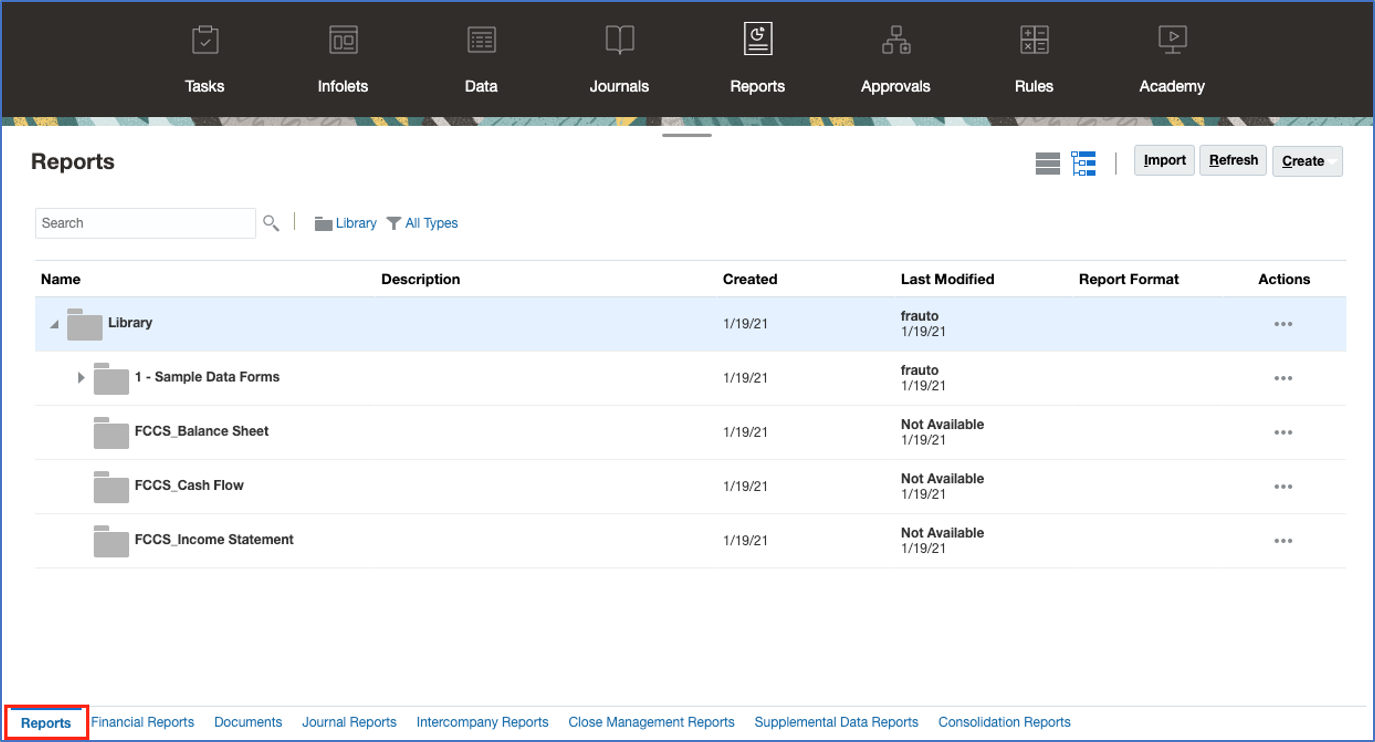Switch to tree hierarchy view
This screenshot has width=1375, height=742.
point(1083,163)
